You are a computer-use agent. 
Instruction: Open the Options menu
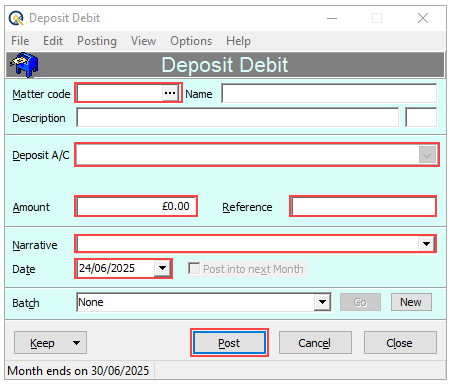[x=191, y=41]
